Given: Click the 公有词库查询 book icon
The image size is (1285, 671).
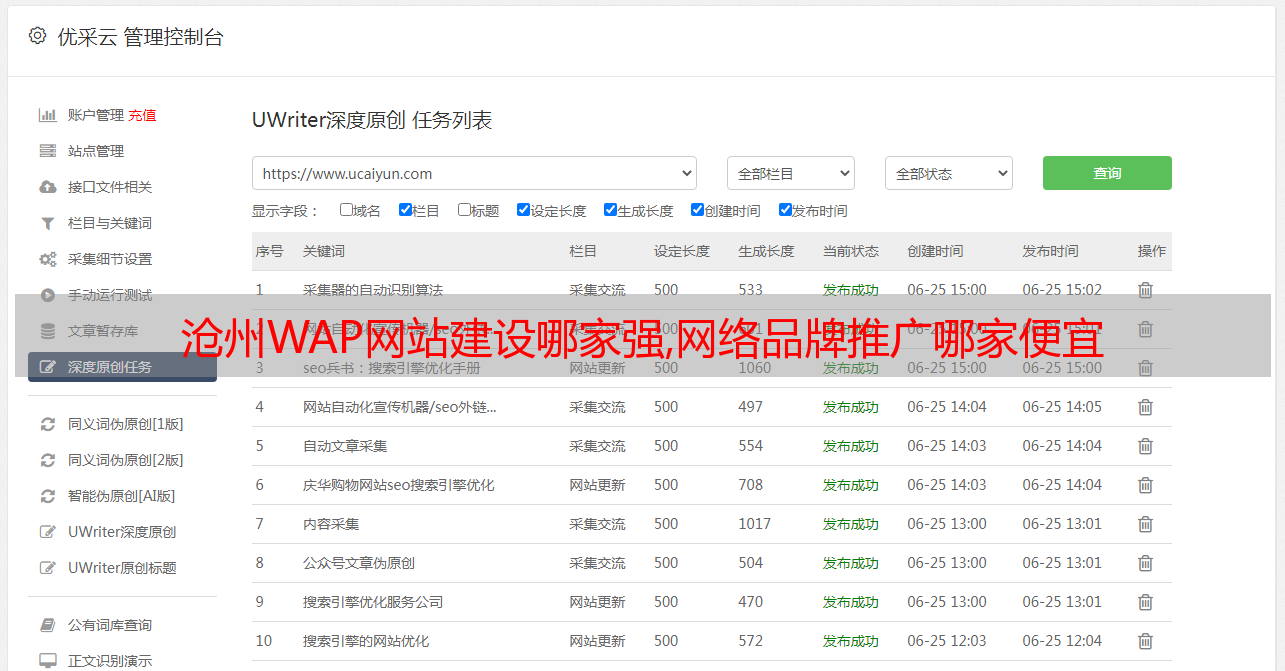Looking at the screenshot, I should tap(47, 625).
